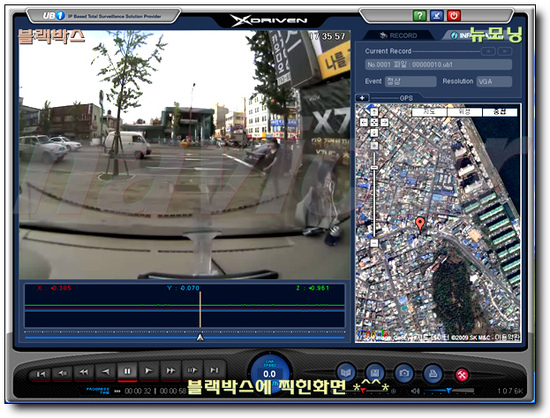Click the car speed gauge display

(269, 372)
